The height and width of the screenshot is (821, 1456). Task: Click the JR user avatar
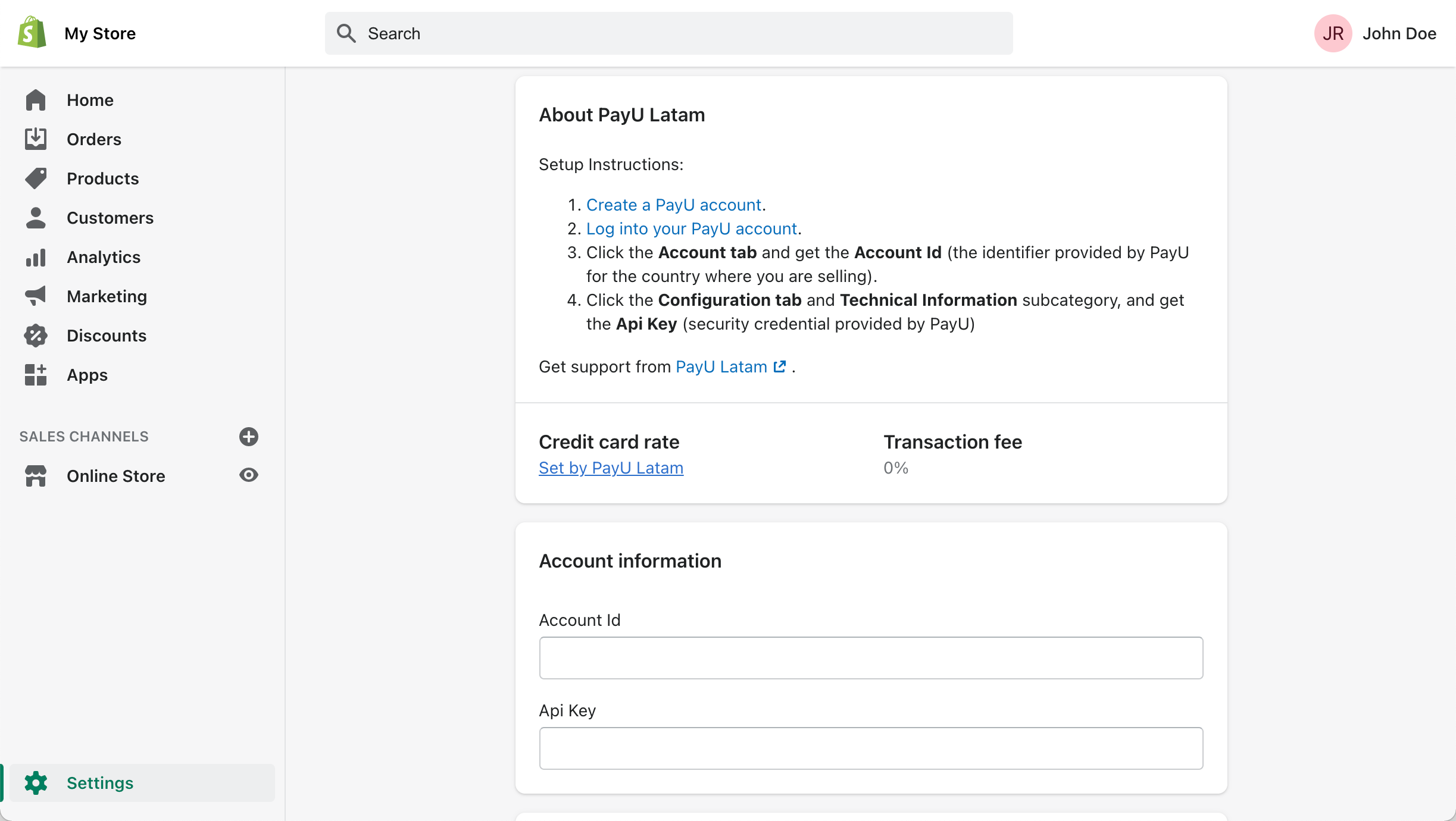1333,33
